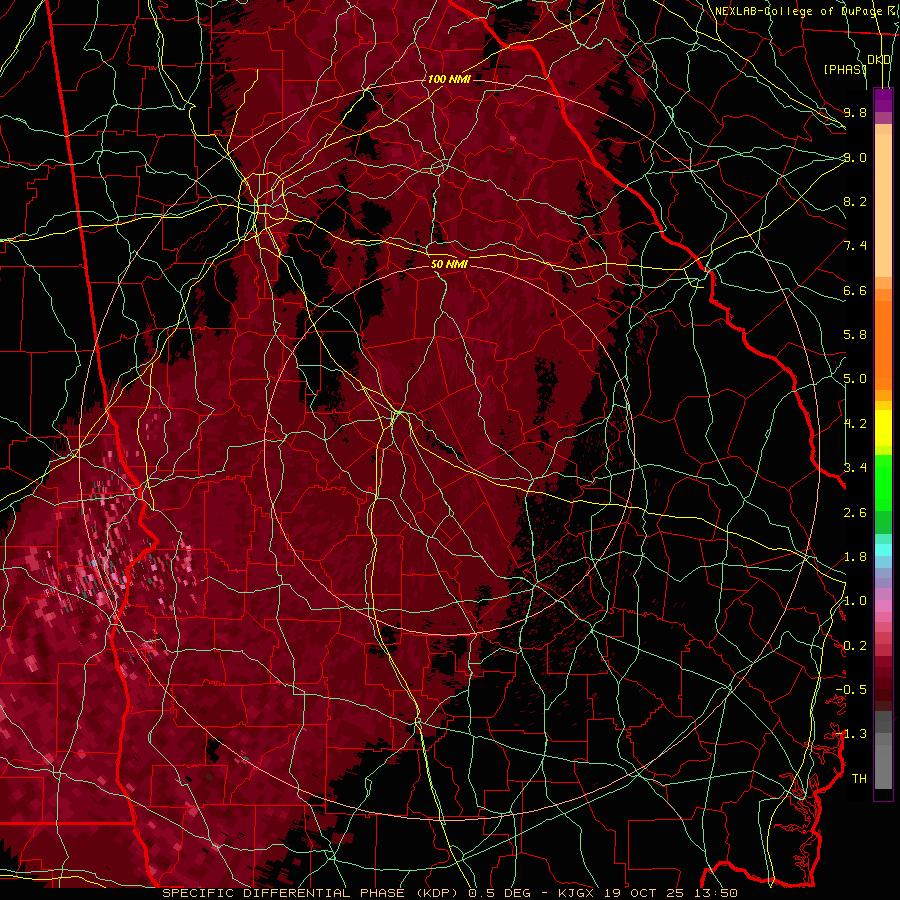Click the "TH" threshold legend label
Image resolution: width=900 pixels, height=900 pixels.
[859, 779]
